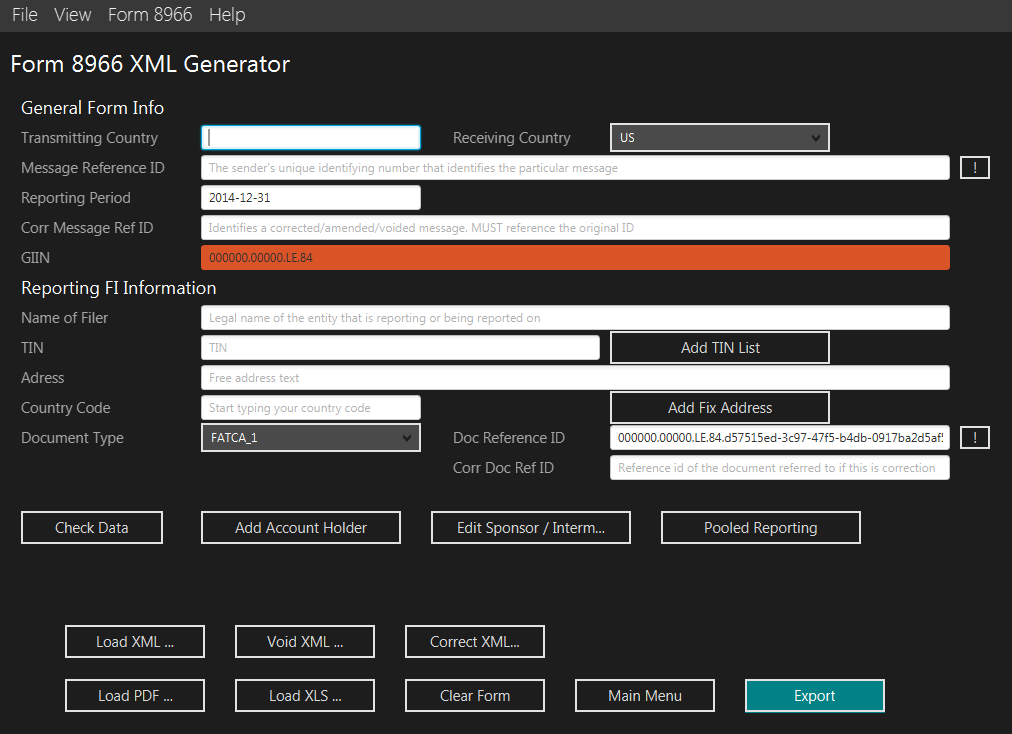Click the free address text field
The image size is (1012, 734).
pos(575,378)
